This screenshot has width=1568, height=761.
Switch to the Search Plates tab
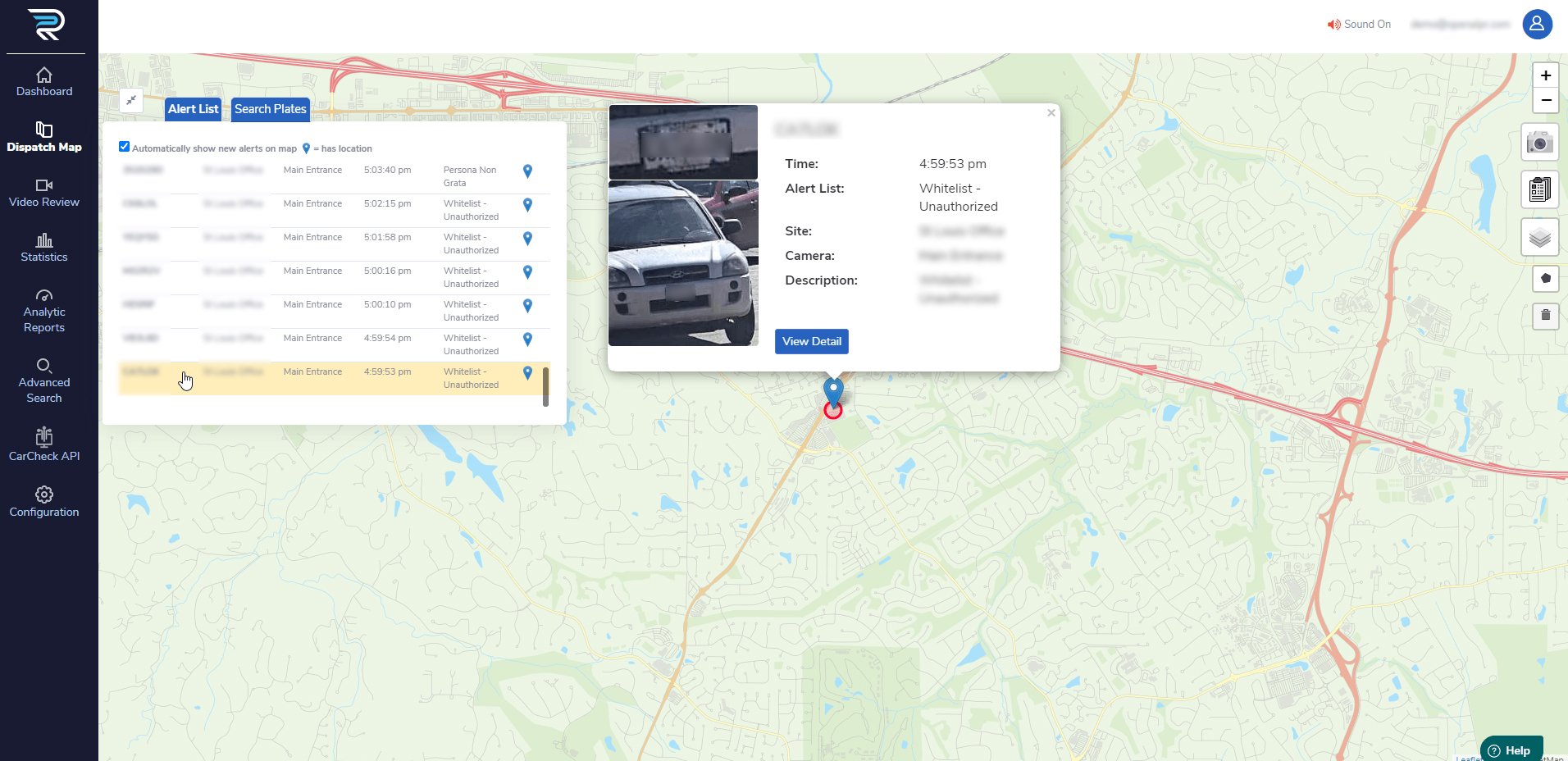pyautogui.click(x=270, y=109)
